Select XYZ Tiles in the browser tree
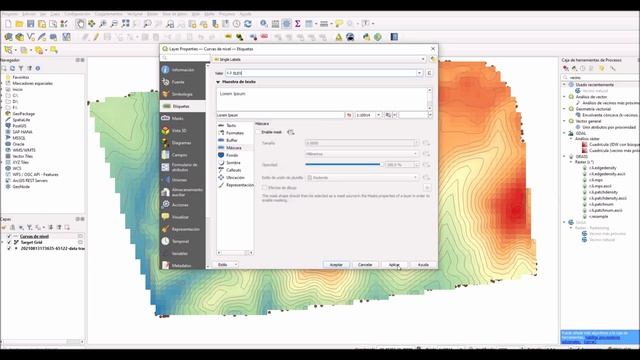The width and height of the screenshot is (640, 360). (x=20, y=162)
